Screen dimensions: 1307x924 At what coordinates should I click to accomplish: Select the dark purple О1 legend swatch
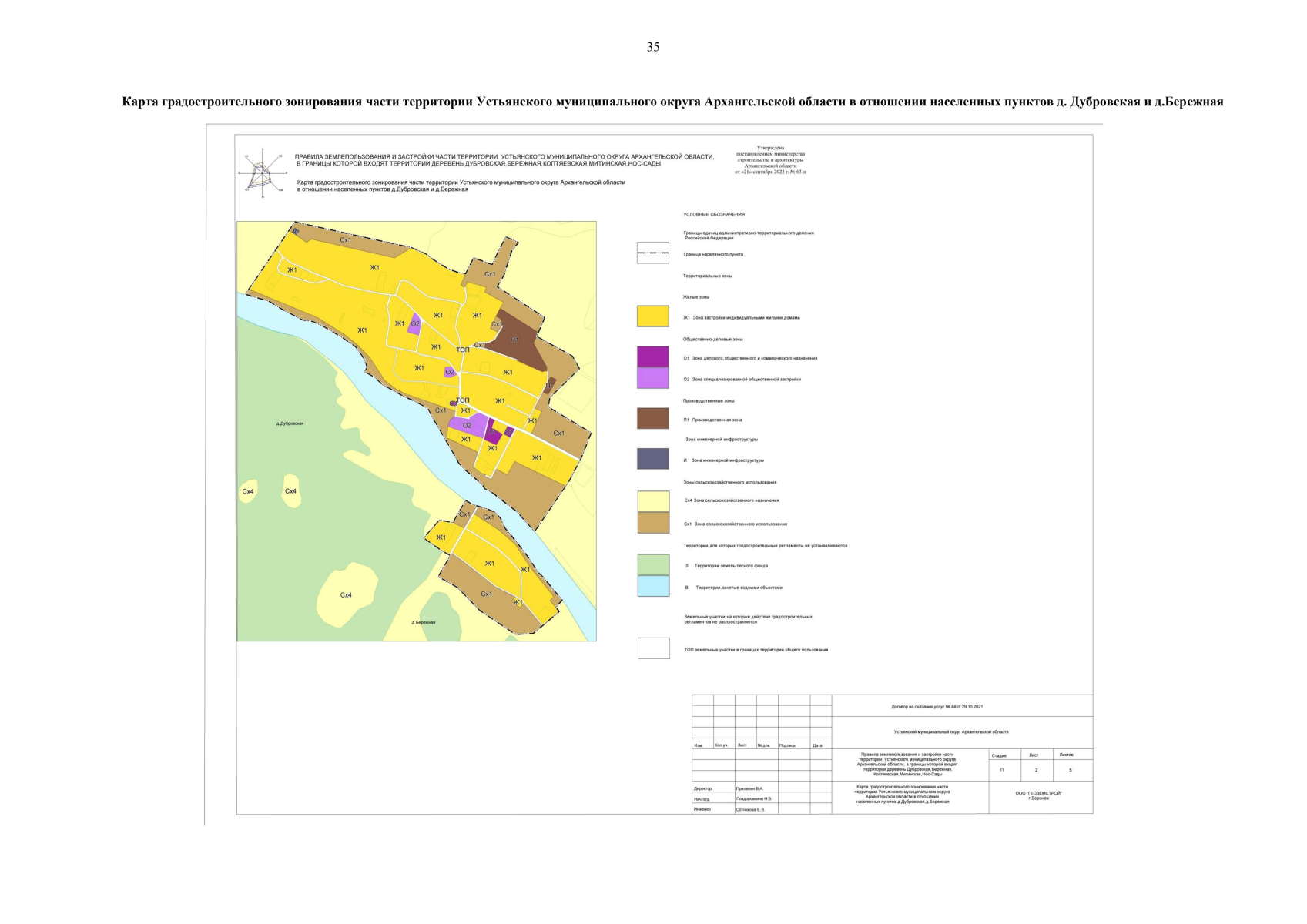pos(652,357)
